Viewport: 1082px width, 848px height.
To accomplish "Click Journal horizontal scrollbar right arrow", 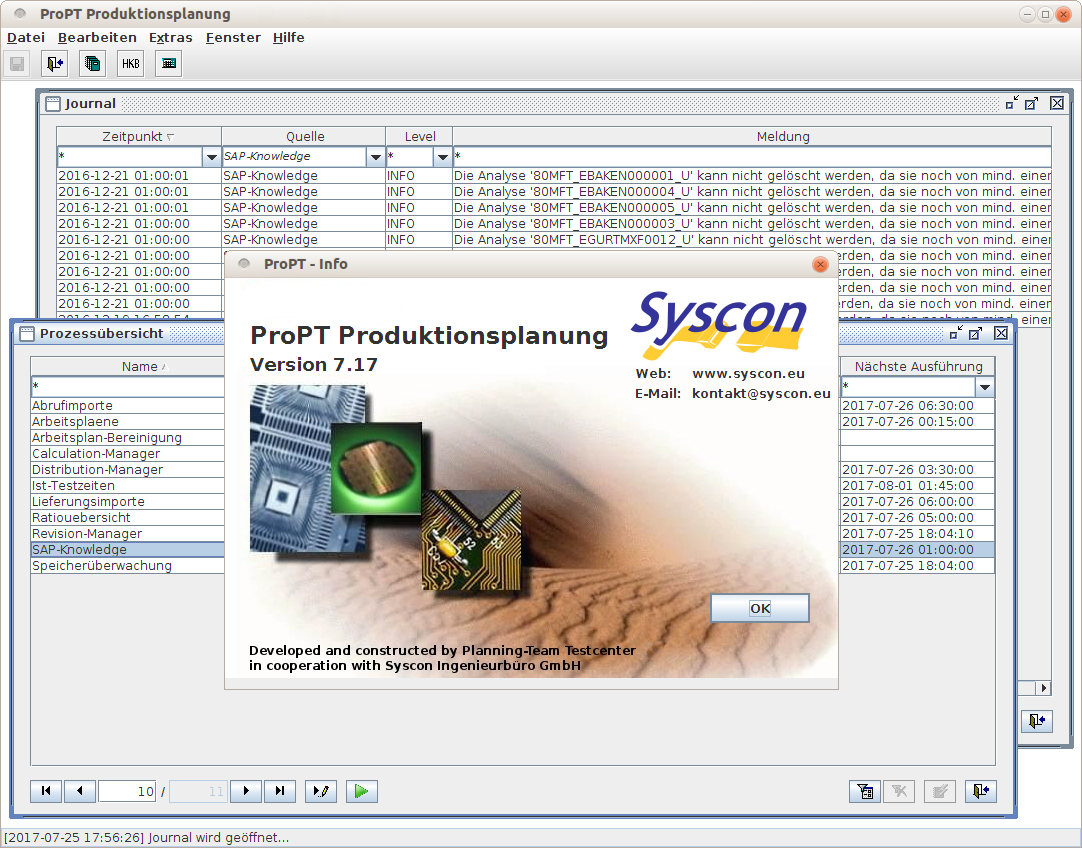I will 1043,688.
